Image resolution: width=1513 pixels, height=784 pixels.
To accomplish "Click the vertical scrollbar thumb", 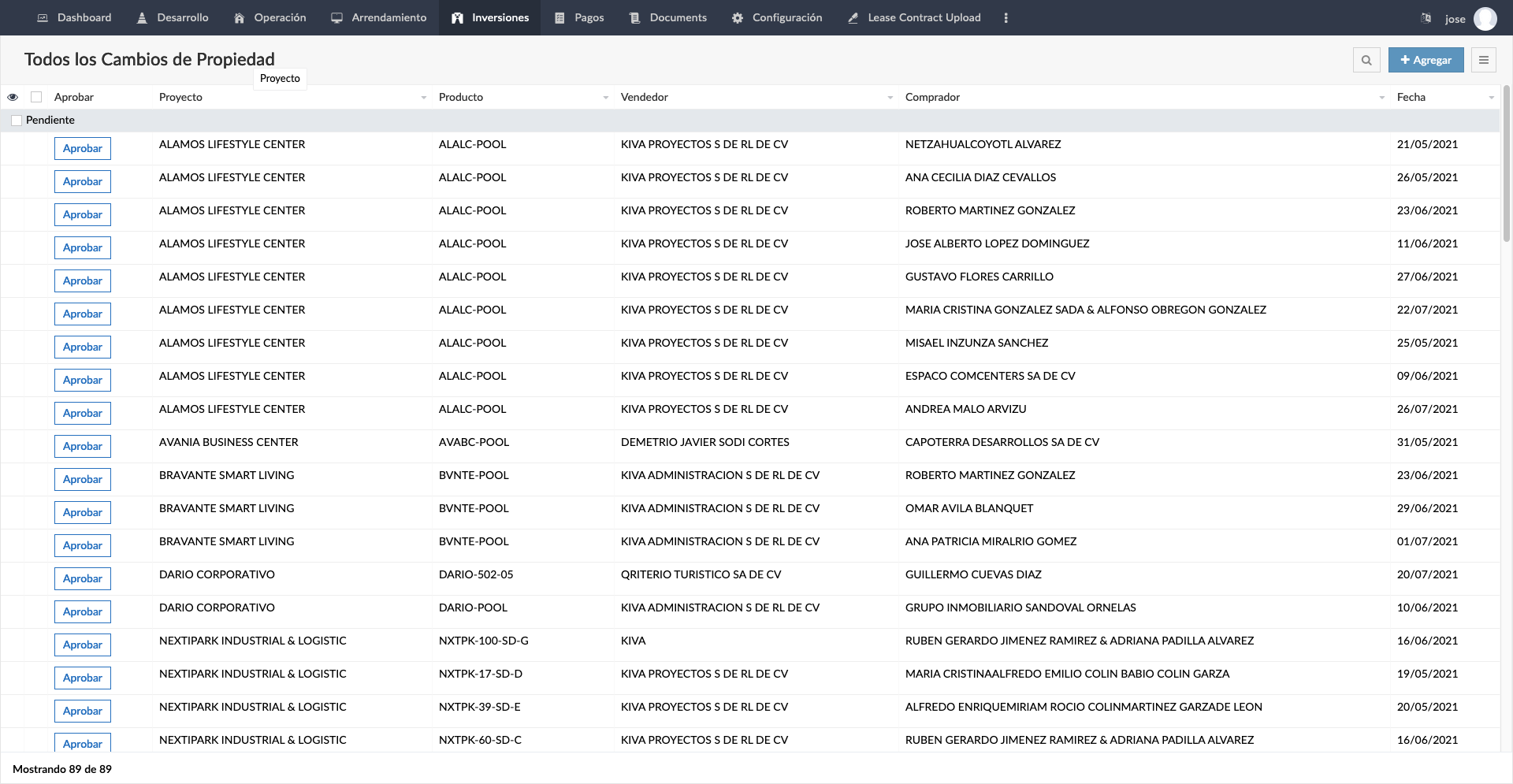I will pos(1506,165).
